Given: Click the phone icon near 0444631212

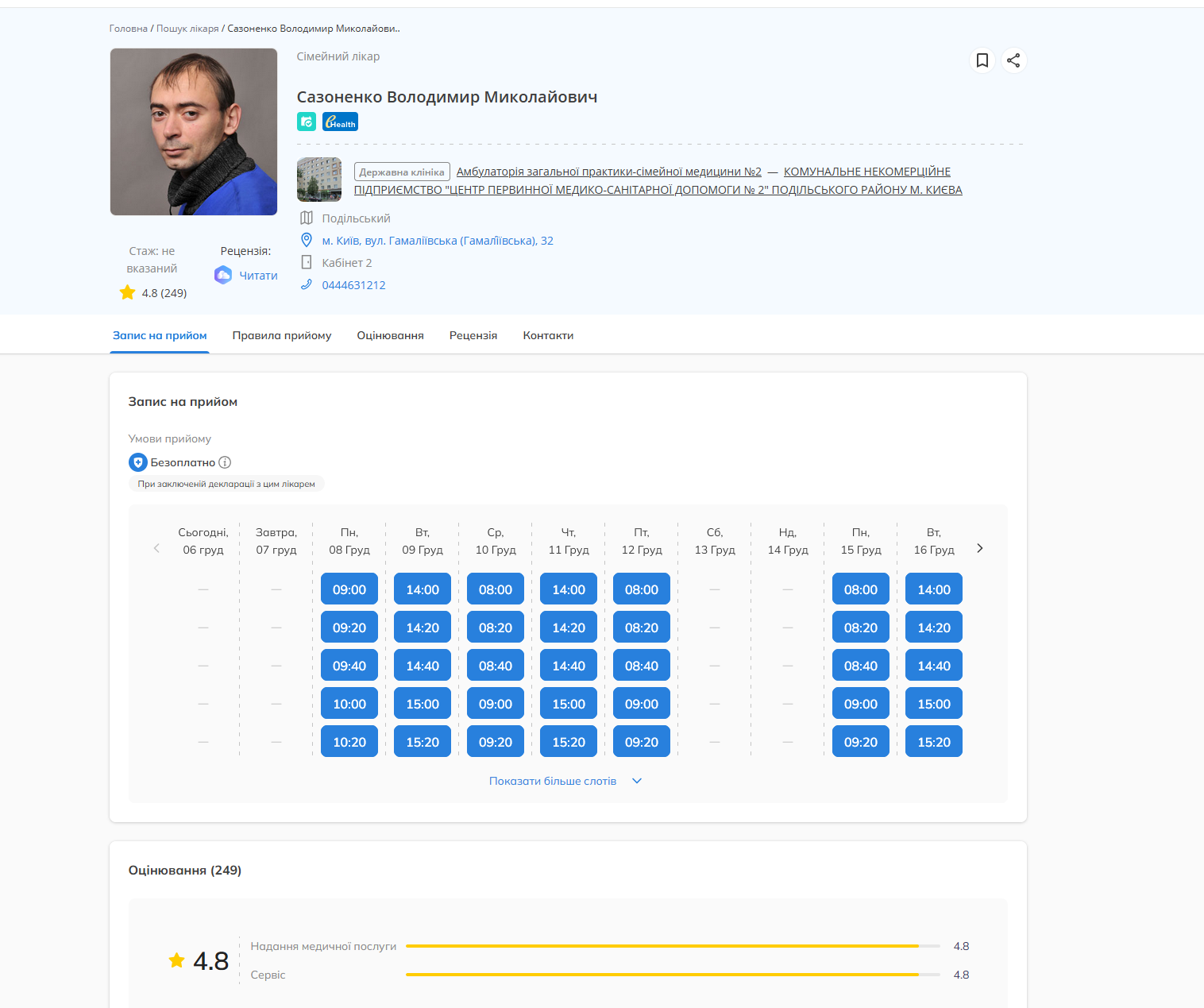Looking at the screenshot, I should 307,284.
